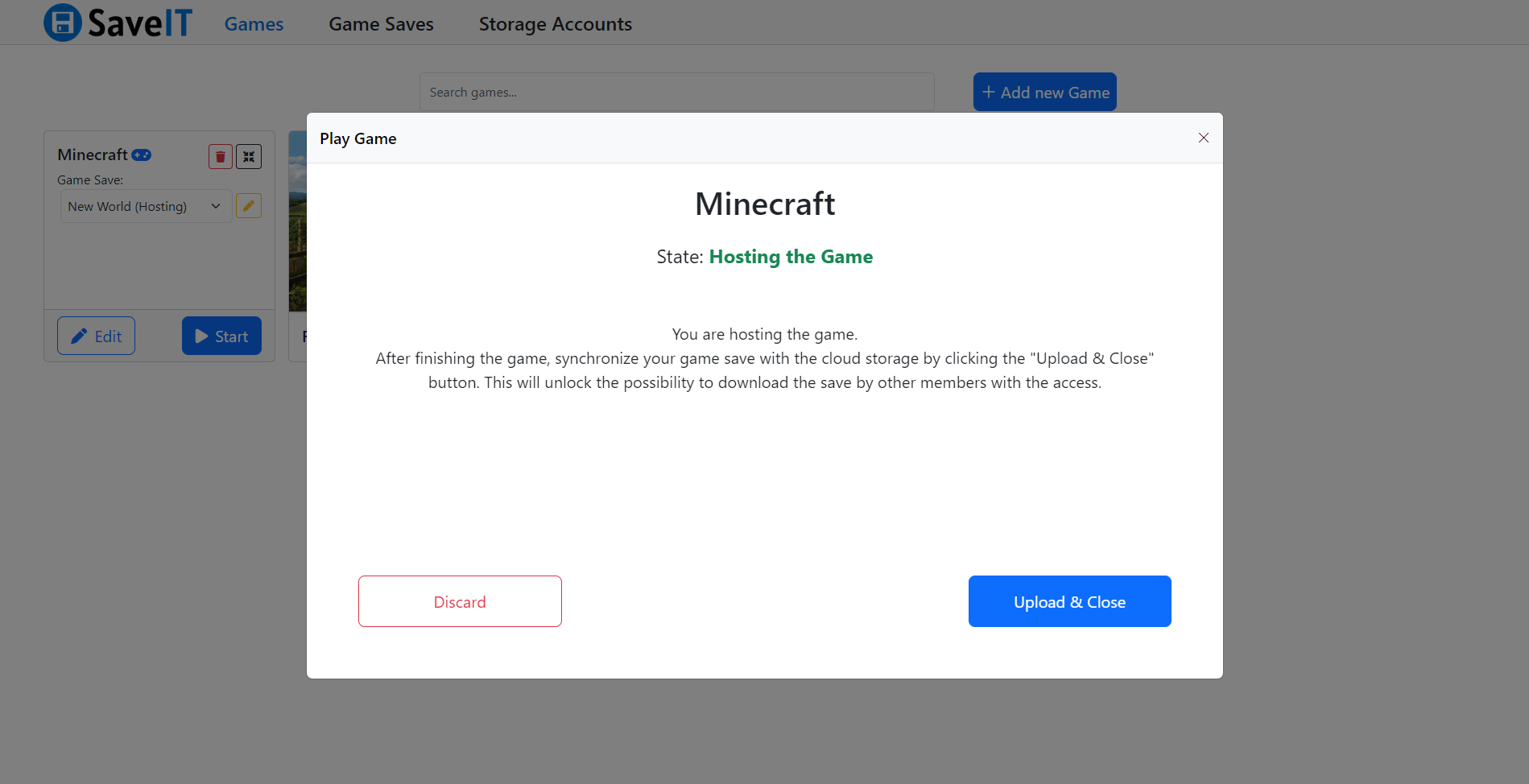
Task: Focus the Search games input field
Action: coord(676,93)
